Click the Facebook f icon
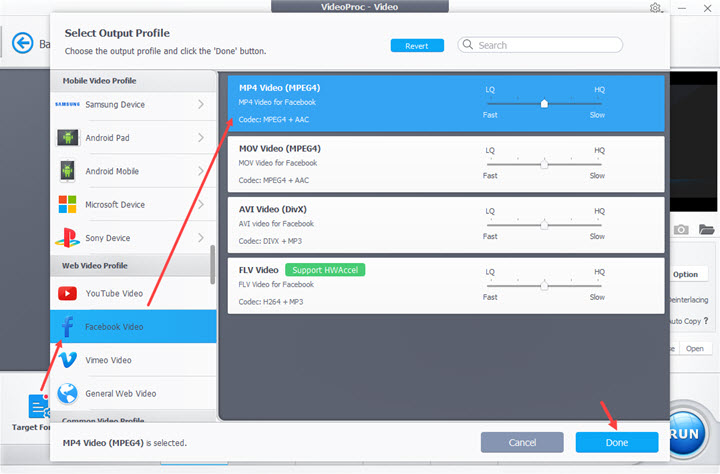 68,327
